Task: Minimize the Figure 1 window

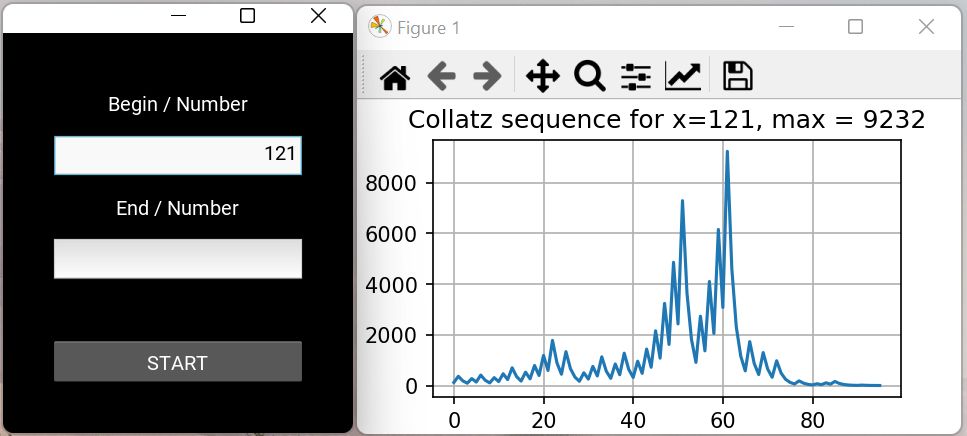Action: (791, 27)
